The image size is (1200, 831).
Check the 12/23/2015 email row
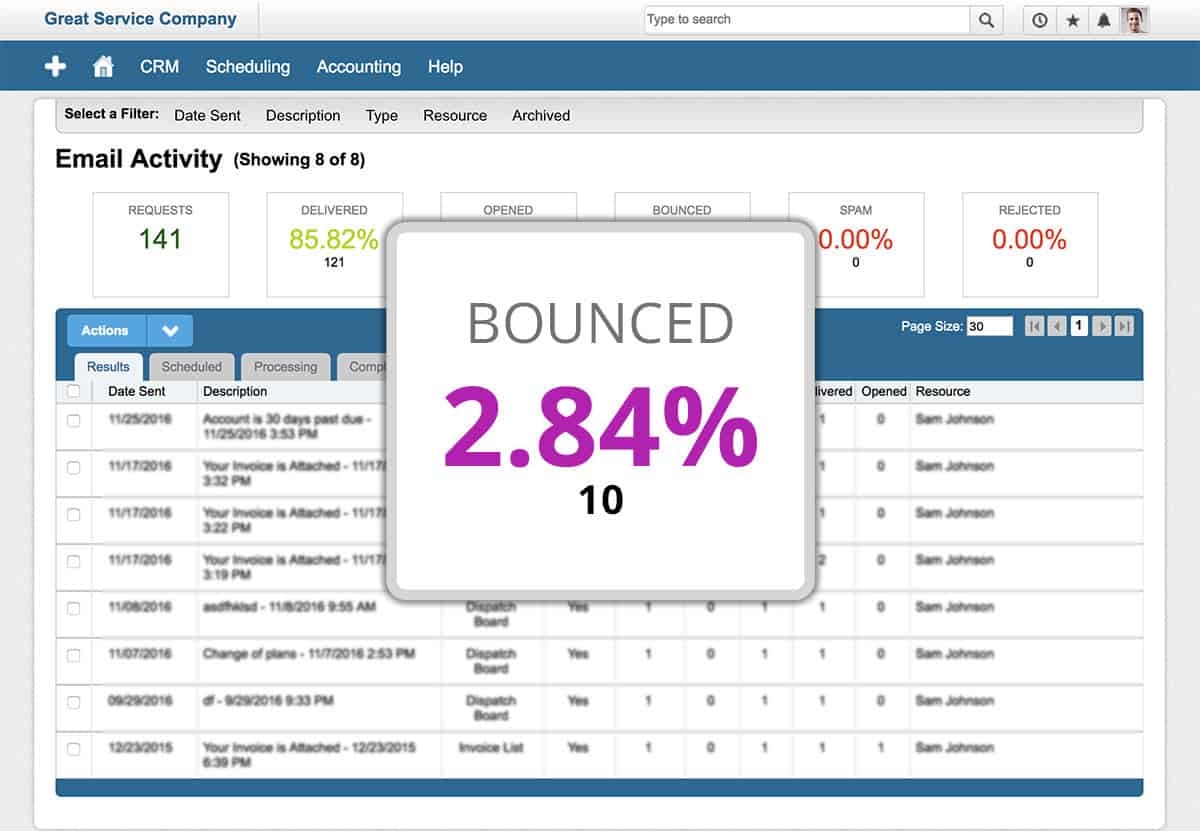coord(73,749)
